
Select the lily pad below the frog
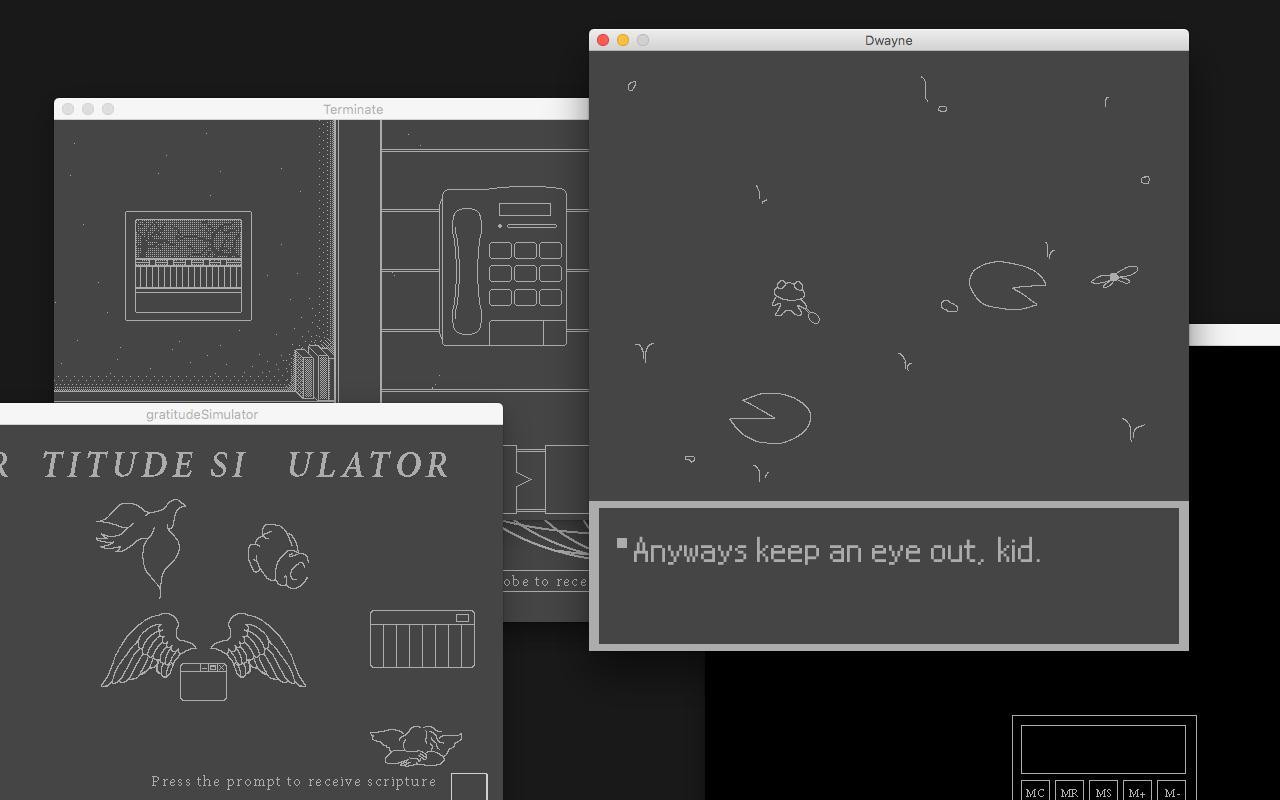(770, 418)
